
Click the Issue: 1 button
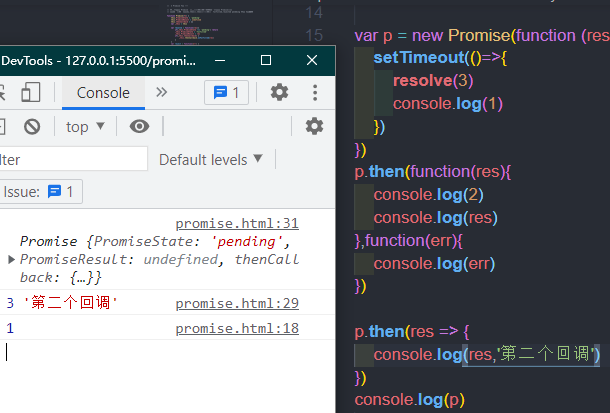click(40, 192)
